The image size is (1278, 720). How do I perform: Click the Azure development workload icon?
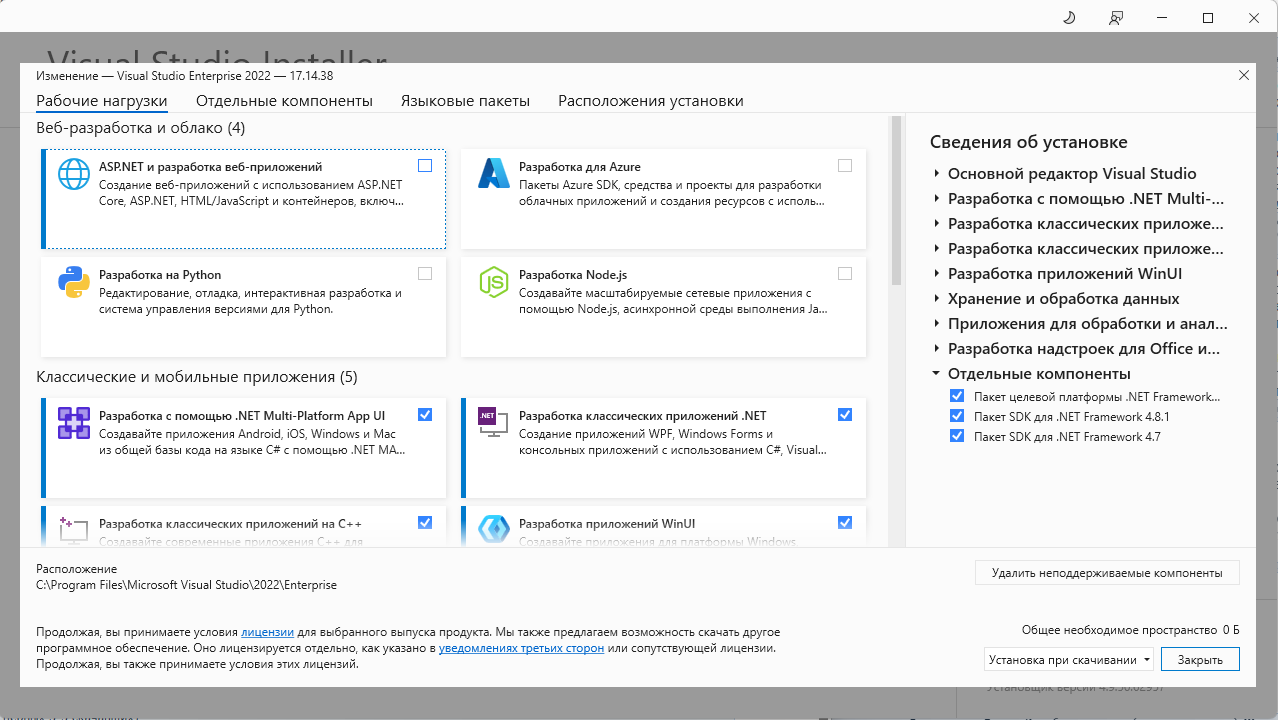(494, 174)
